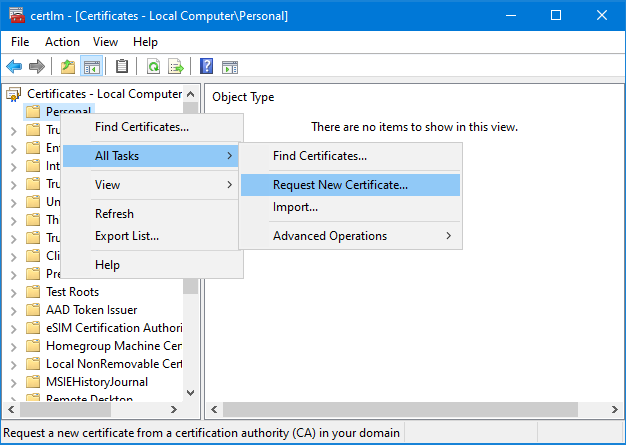This screenshot has width=626, height=445.
Task: Toggle the Show/Hide Console Tree icon
Action: [92, 67]
